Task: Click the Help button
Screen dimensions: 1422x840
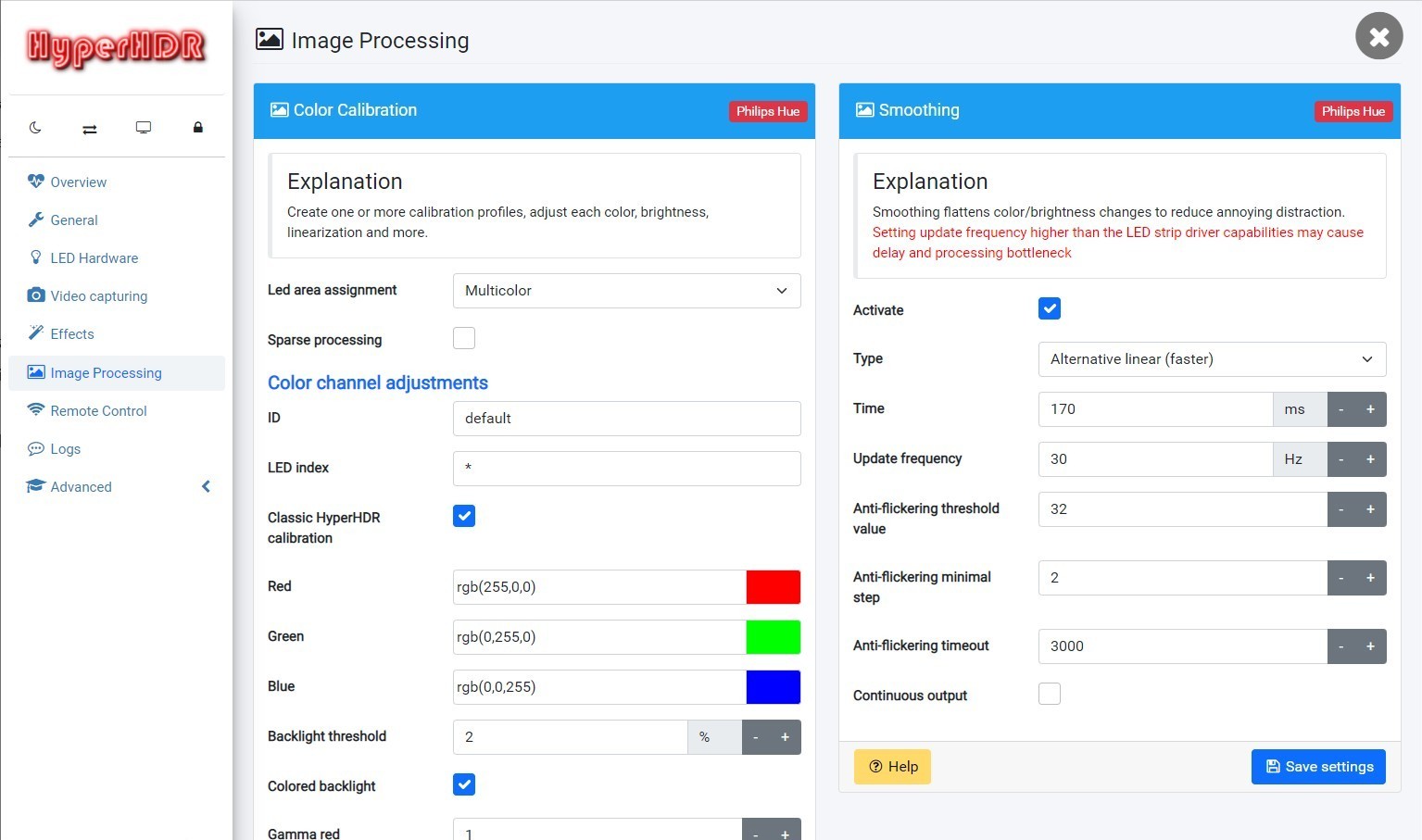Action: pyautogui.click(x=892, y=767)
